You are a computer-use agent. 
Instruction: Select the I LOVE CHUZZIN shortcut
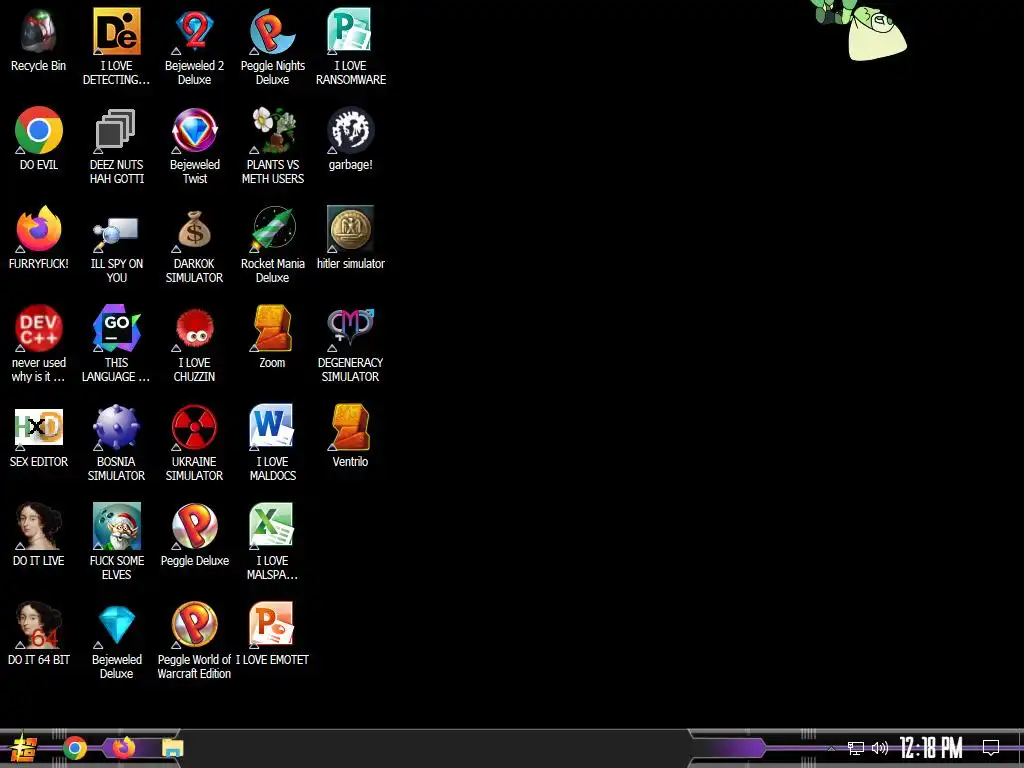[194, 328]
